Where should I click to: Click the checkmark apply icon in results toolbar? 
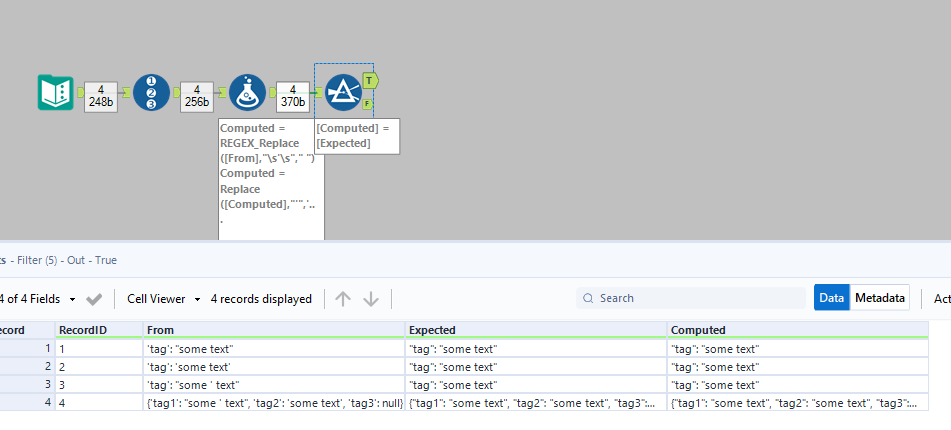95,298
